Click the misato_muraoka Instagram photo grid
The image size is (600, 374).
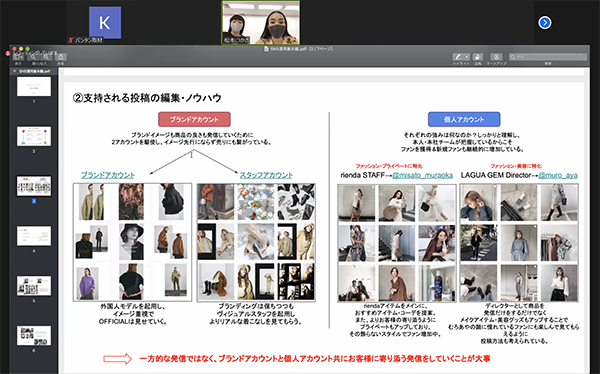[397, 243]
